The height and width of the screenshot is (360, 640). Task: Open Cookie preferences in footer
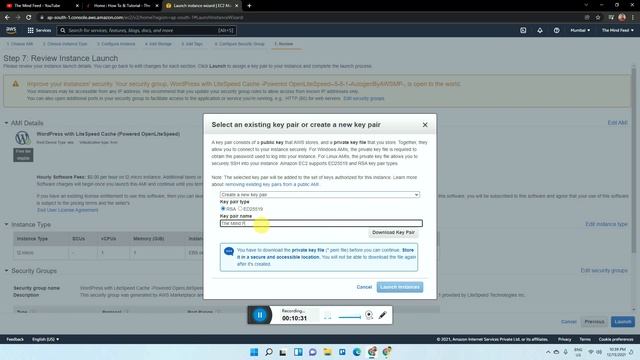point(616,339)
